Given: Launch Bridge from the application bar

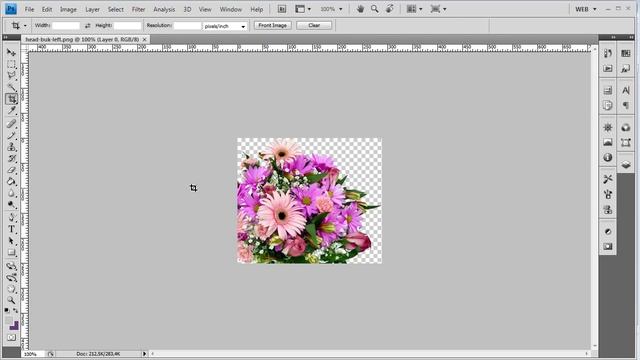Looking at the screenshot, I should pos(282,9).
